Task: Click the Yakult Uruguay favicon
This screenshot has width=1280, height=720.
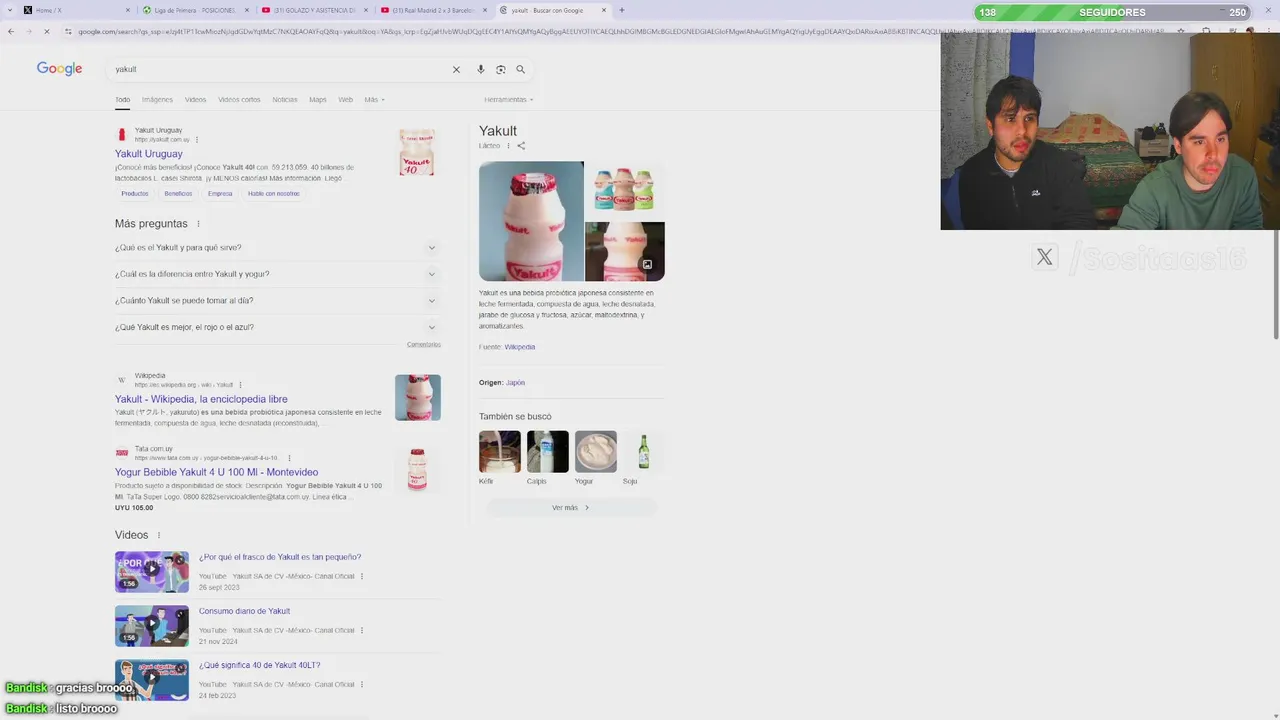Action: [x=122, y=134]
